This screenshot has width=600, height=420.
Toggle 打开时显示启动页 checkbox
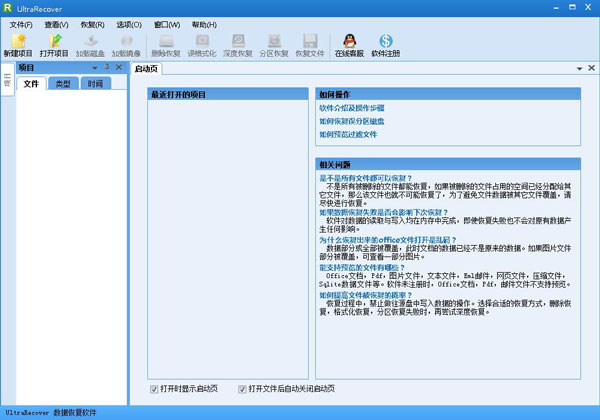(x=155, y=388)
